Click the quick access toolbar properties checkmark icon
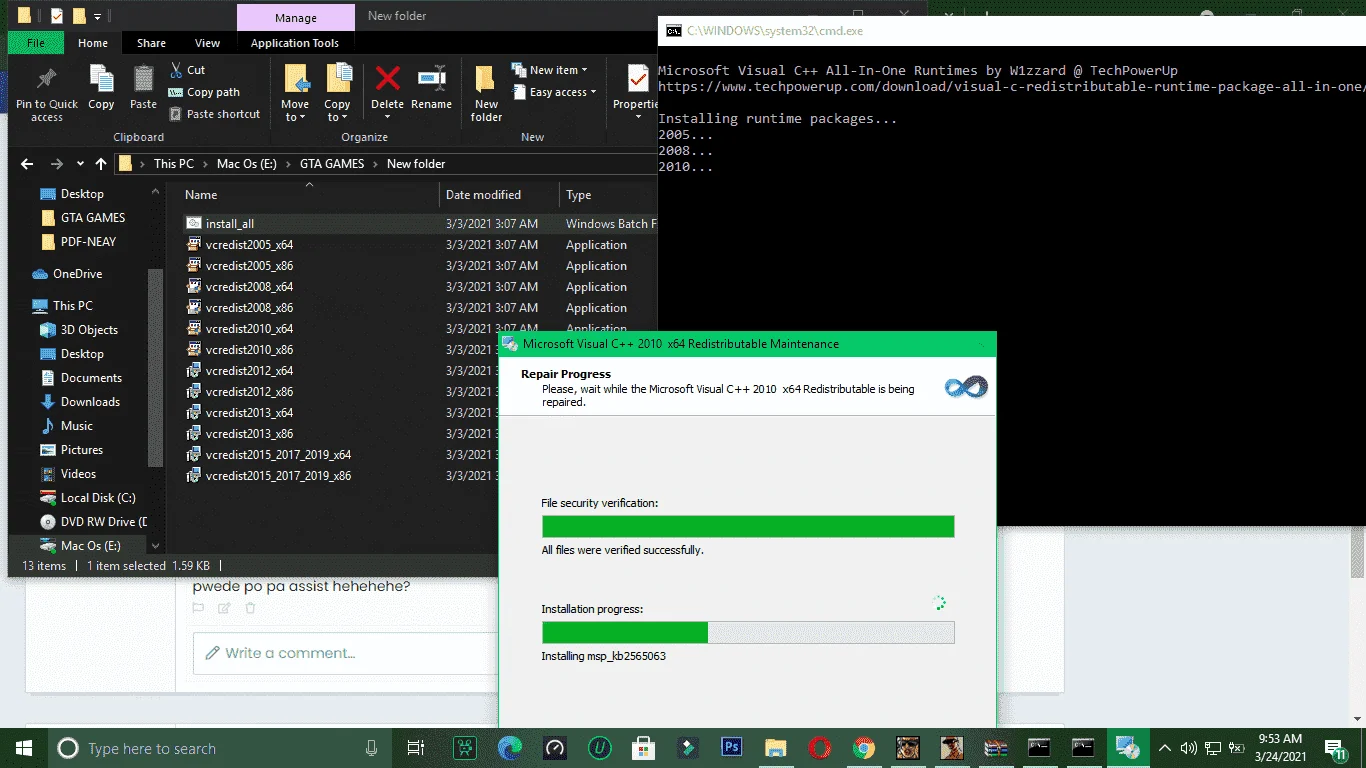Image resolution: width=1366 pixels, height=768 pixels. pyautogui.click(x=57, y=16)
